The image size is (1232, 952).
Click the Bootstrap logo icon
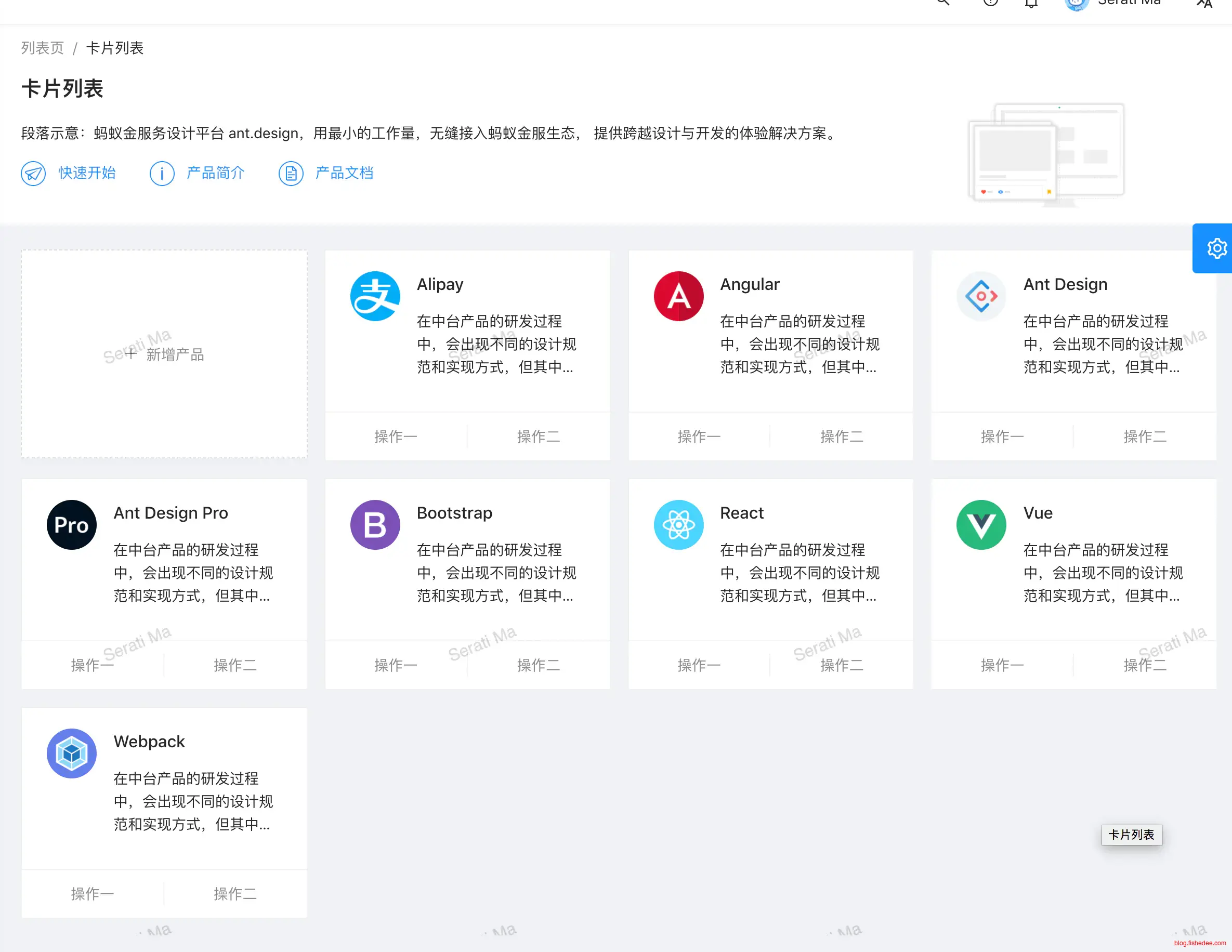pos(375,524)
